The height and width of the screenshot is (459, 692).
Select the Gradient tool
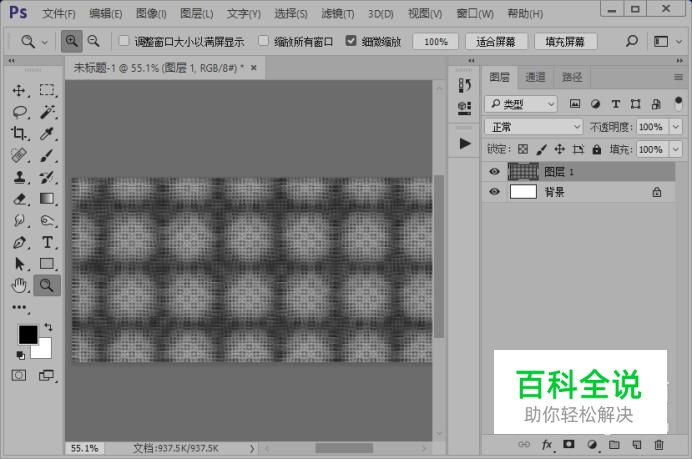[x=47, y=199]
